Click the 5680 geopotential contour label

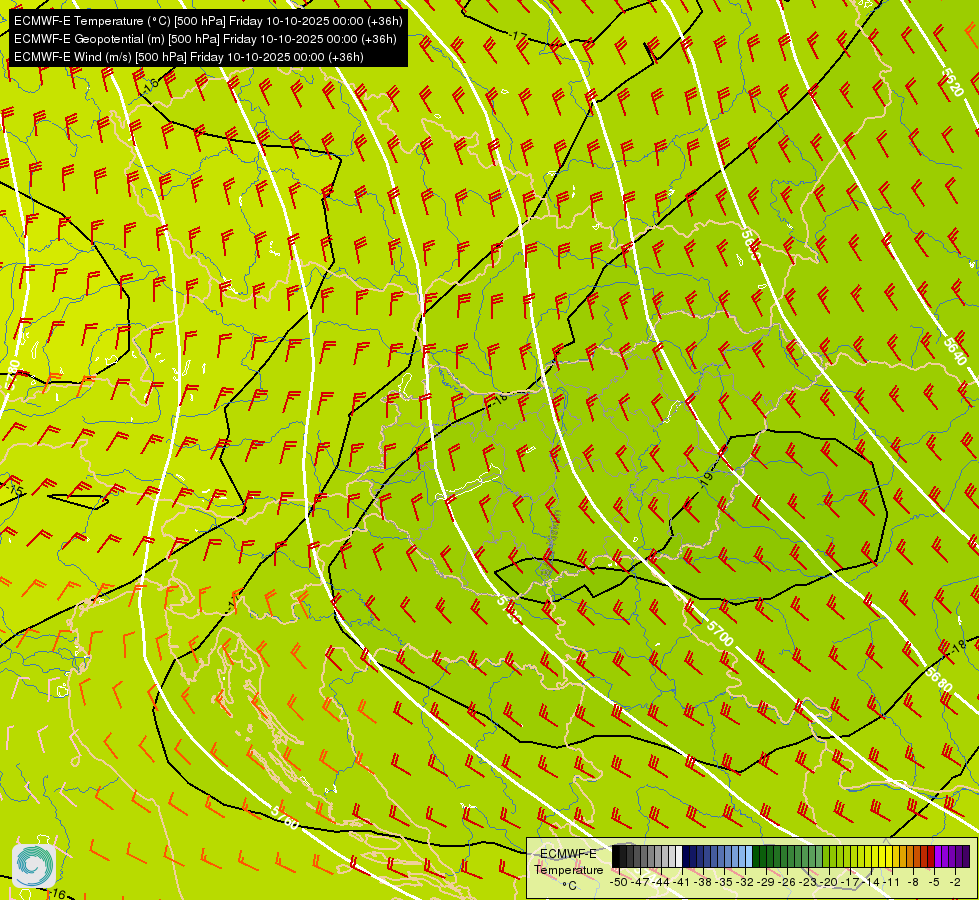click(939, 680)
